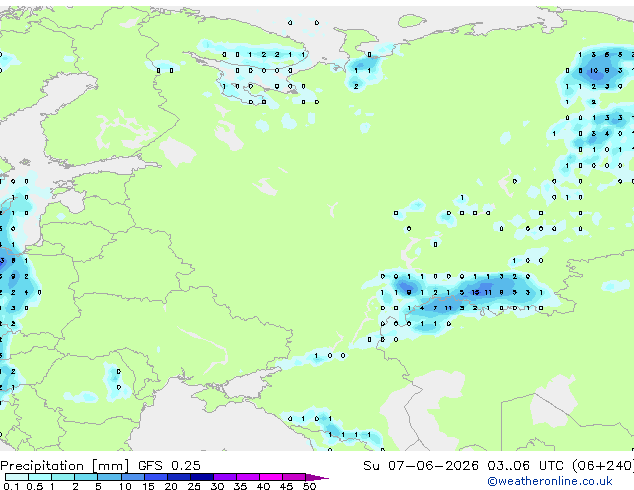Click the '(06+240)' forecast hour text
The height and width of the screenshot is (490, 634).
point(603,466)
